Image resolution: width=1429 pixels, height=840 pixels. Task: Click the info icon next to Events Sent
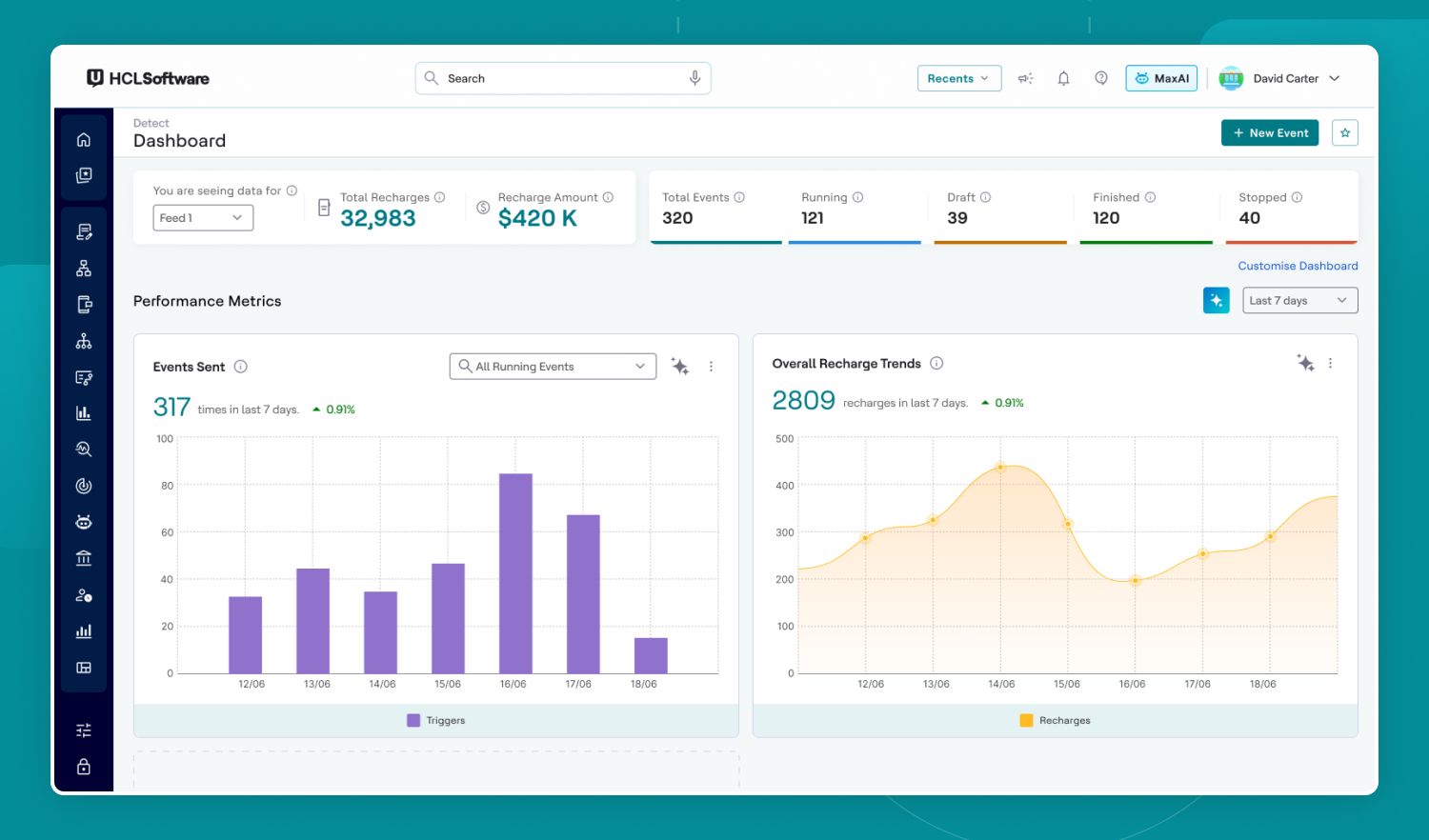[241, 367]
